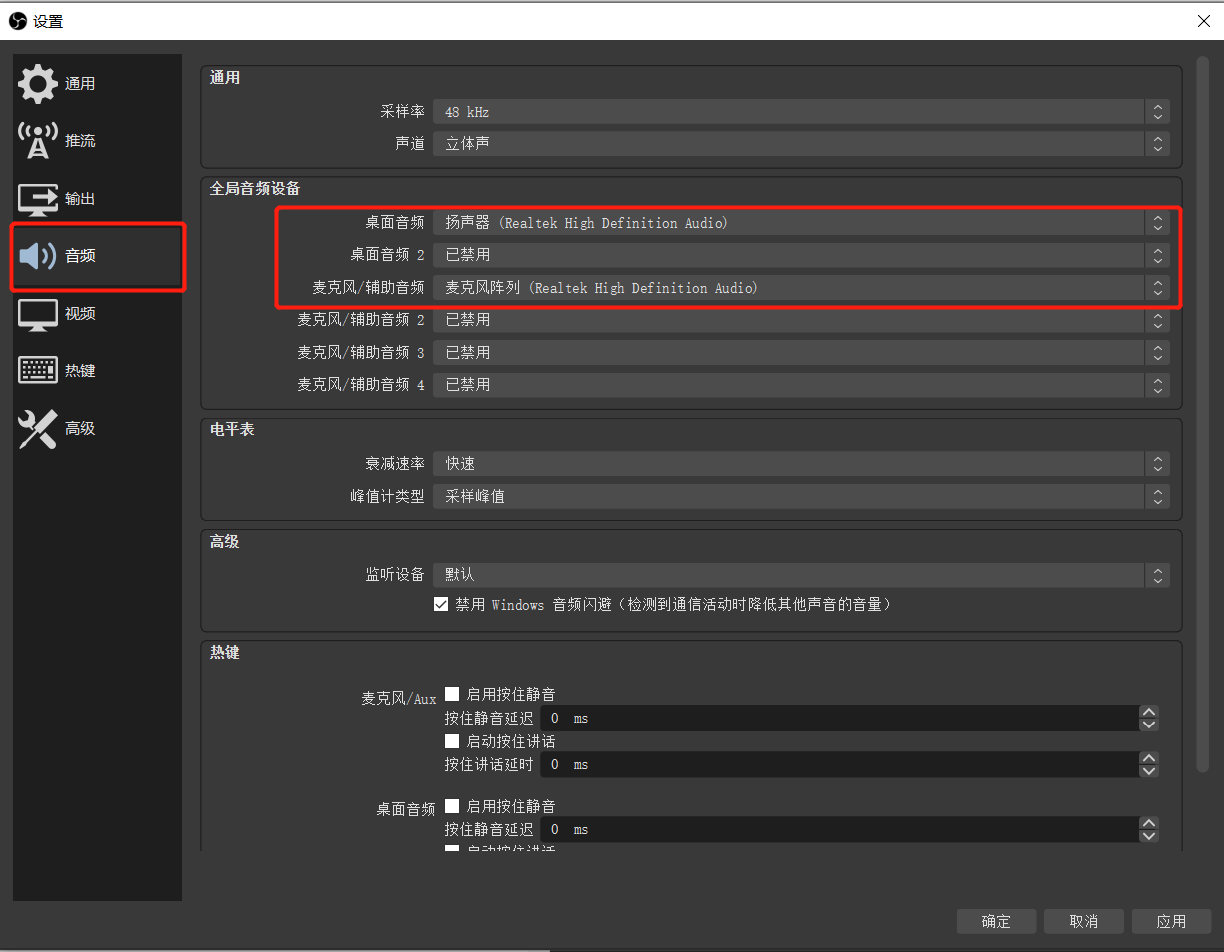Click the 输出 output settings icon
The width and height of the screenshot is (1224, 952).
38,198
